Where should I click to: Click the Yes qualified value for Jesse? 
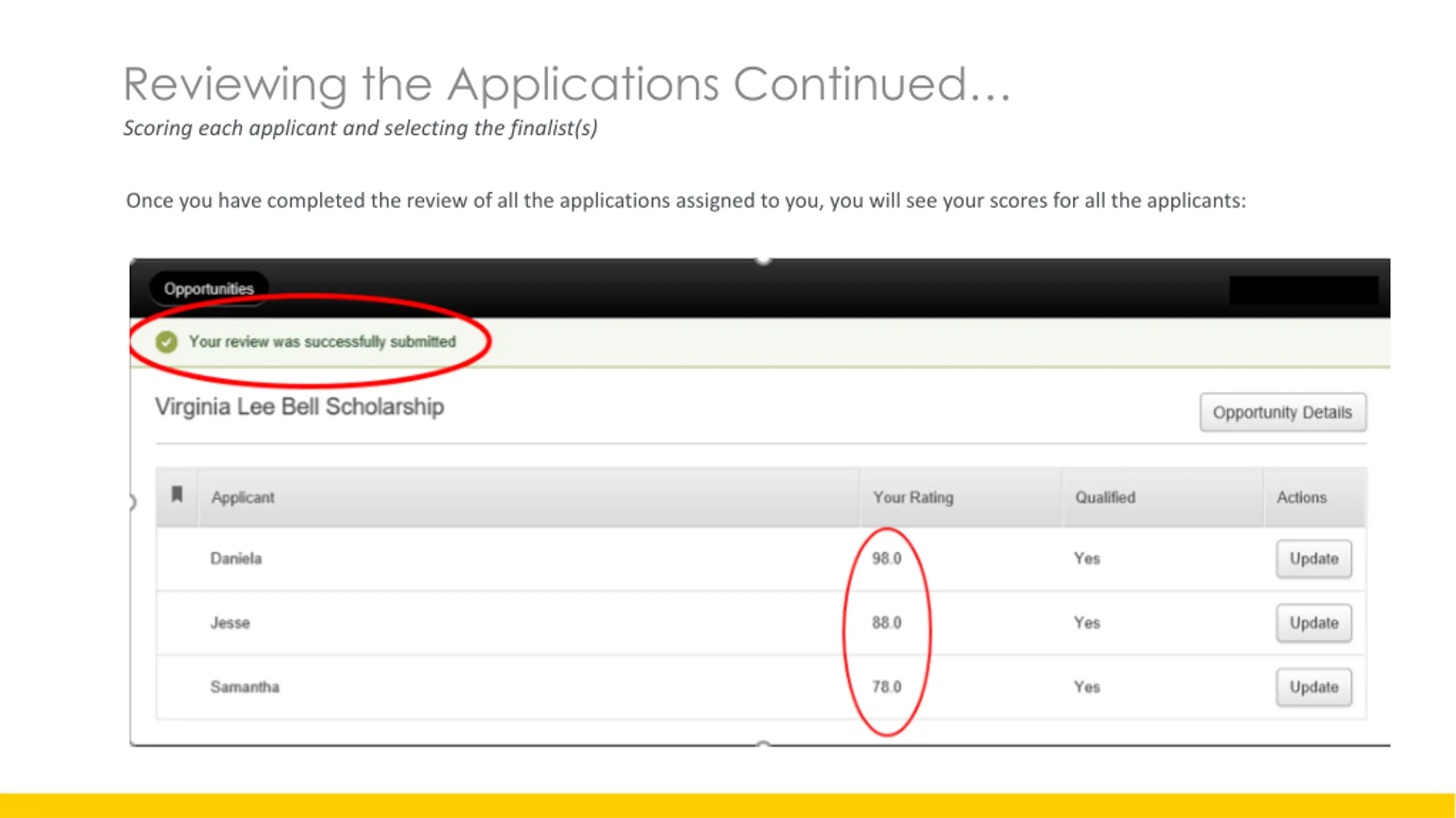[1087, 623]
